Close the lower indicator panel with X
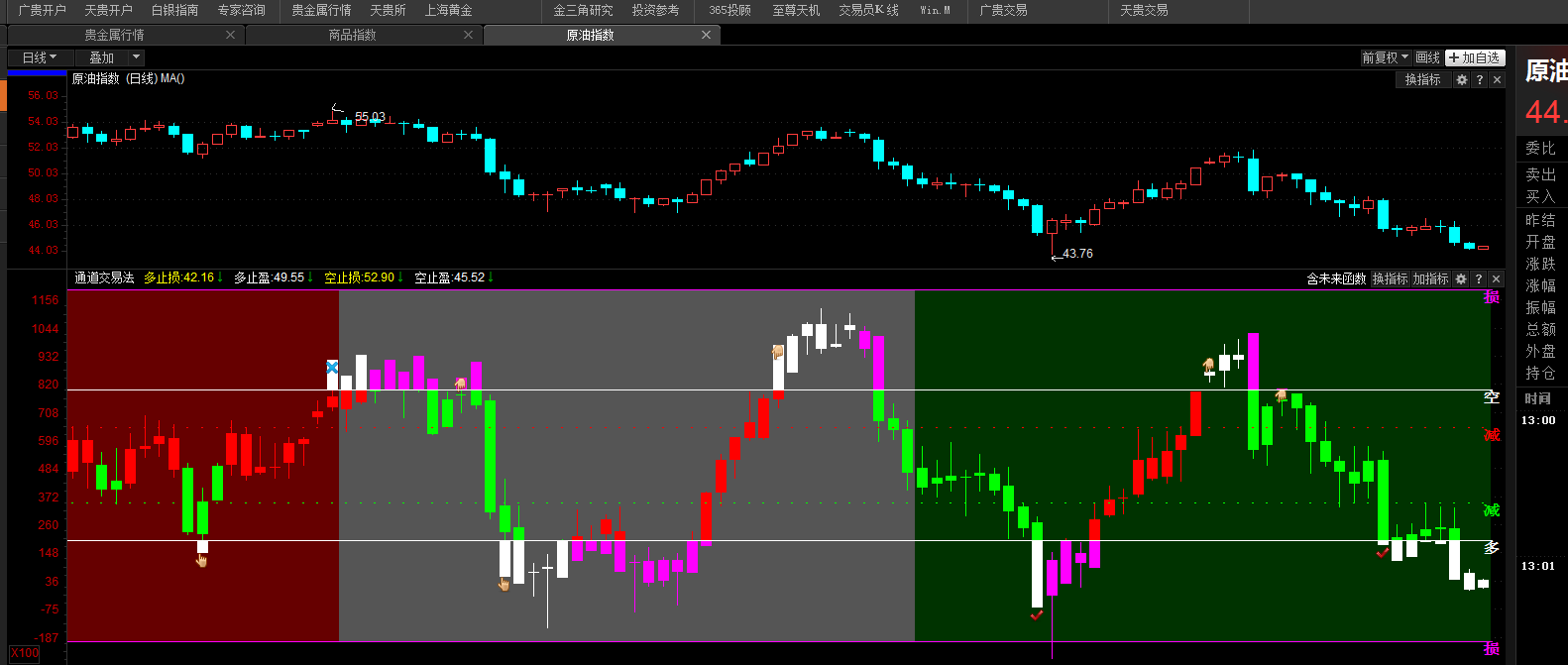This screenshot has width=1568, height=665. click(1497, 279)
